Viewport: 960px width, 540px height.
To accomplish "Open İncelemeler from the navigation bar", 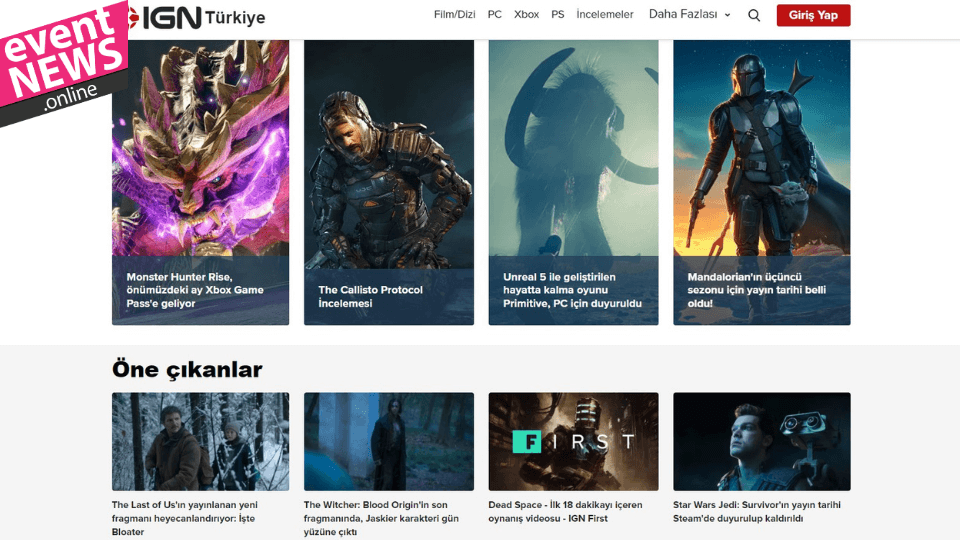I will (x=605, y=14).
